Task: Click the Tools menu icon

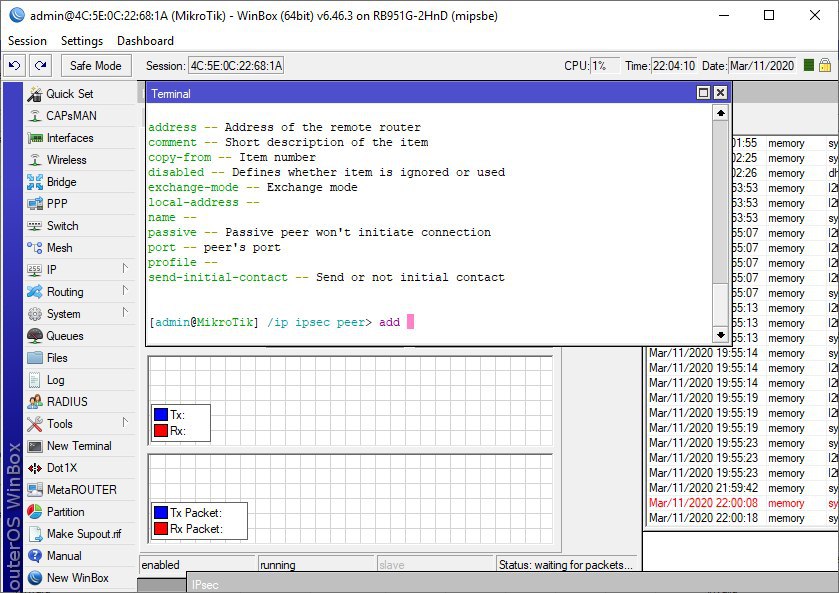Action: click(35, 424)
